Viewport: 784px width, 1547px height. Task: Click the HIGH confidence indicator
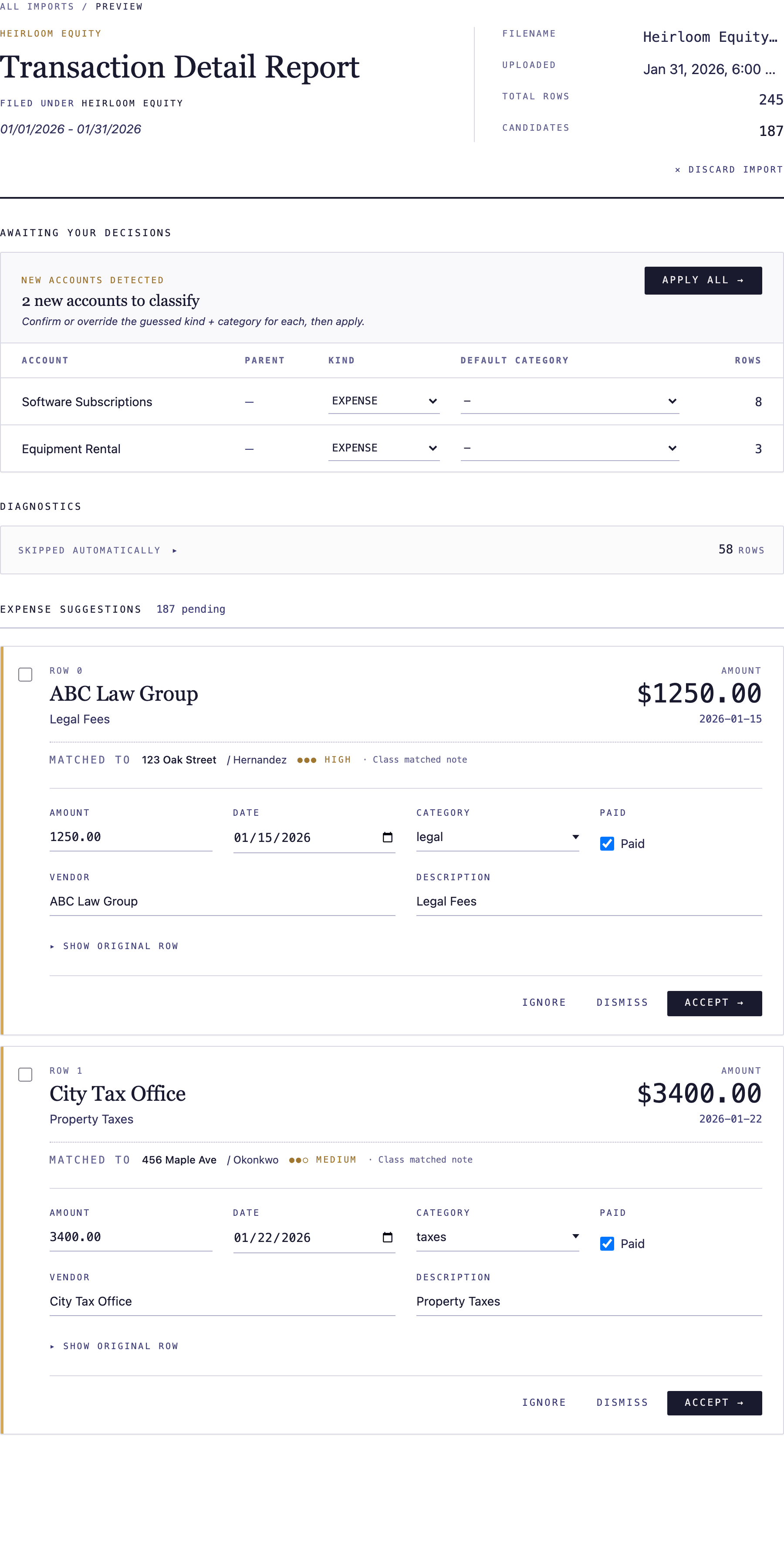(x=324, y=760)
